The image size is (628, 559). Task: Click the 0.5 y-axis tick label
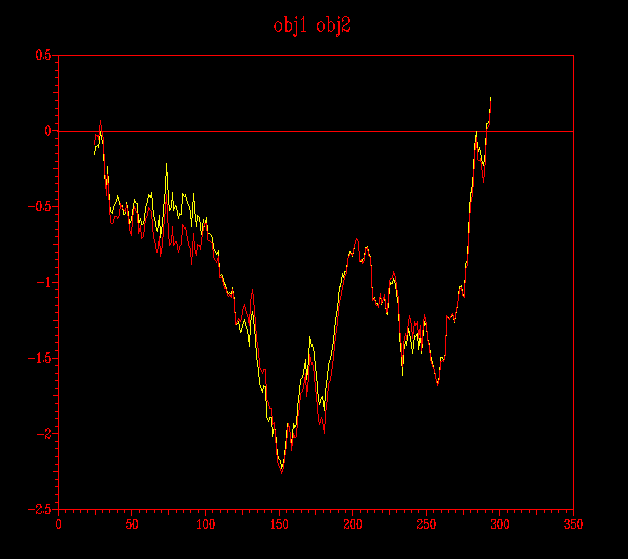point(43,55)
